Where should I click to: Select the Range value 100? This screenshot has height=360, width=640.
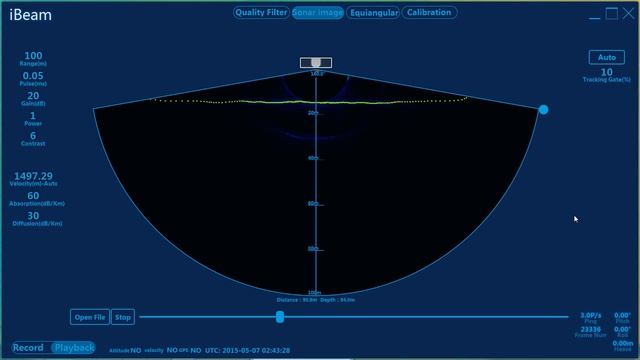[x=33, y=56]
